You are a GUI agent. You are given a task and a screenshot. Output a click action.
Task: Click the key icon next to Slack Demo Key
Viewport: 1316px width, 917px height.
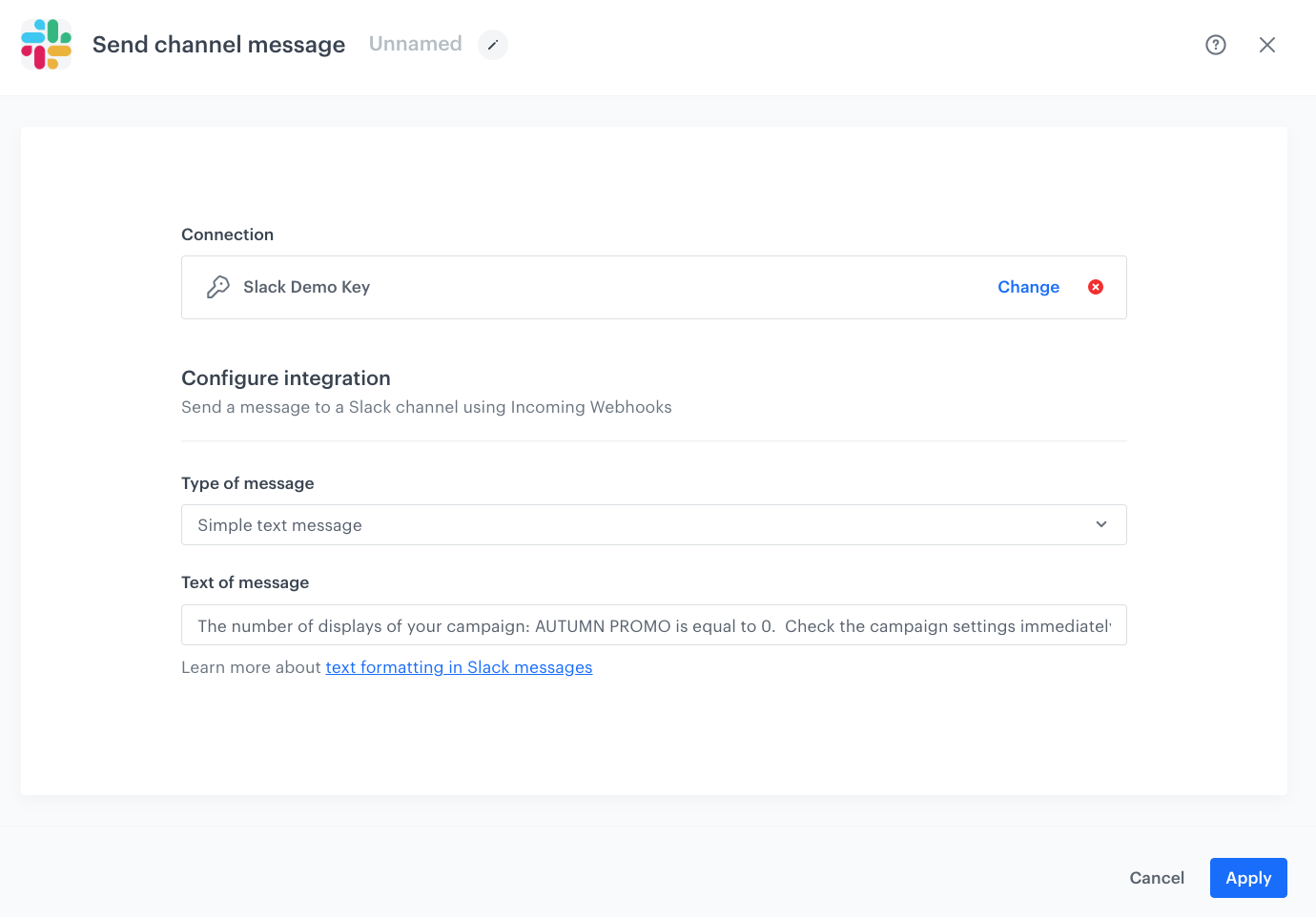[x=218, y=286]
